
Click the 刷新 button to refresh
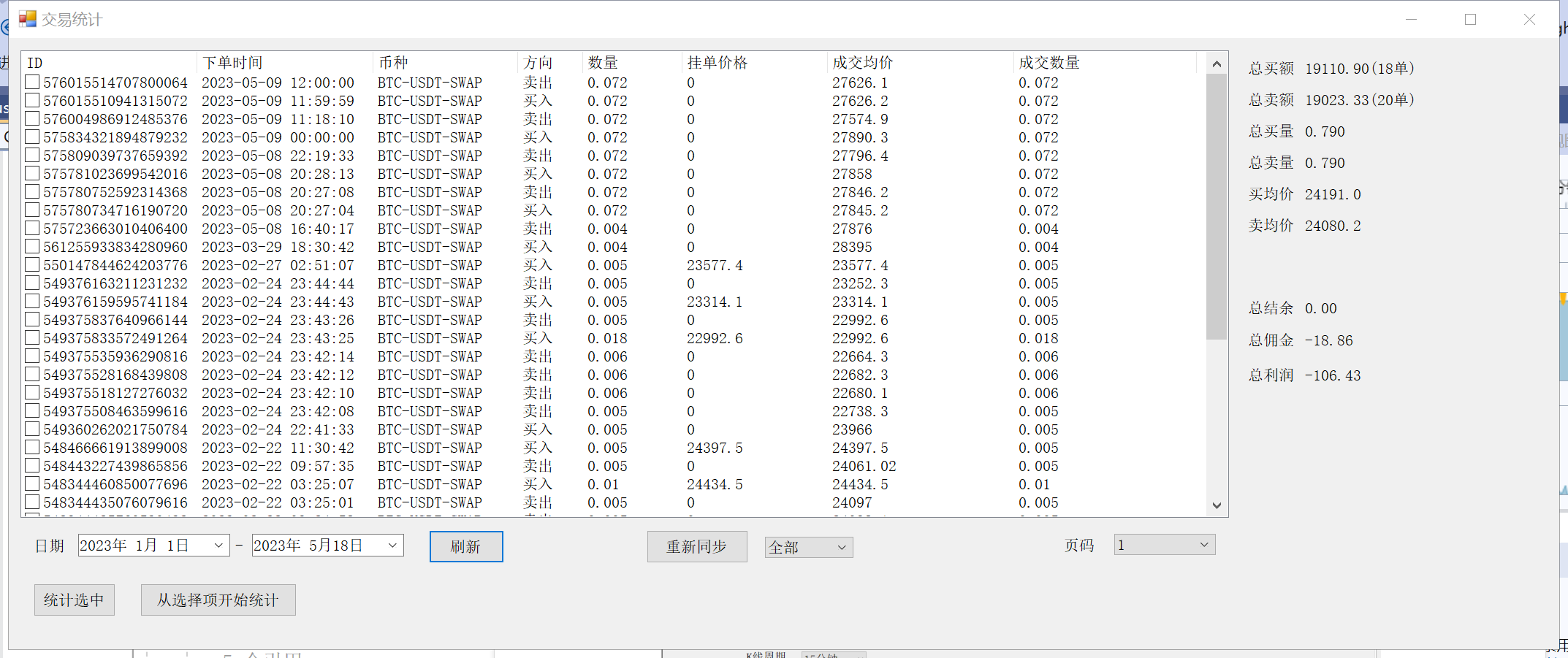click(x=466, y=546)
